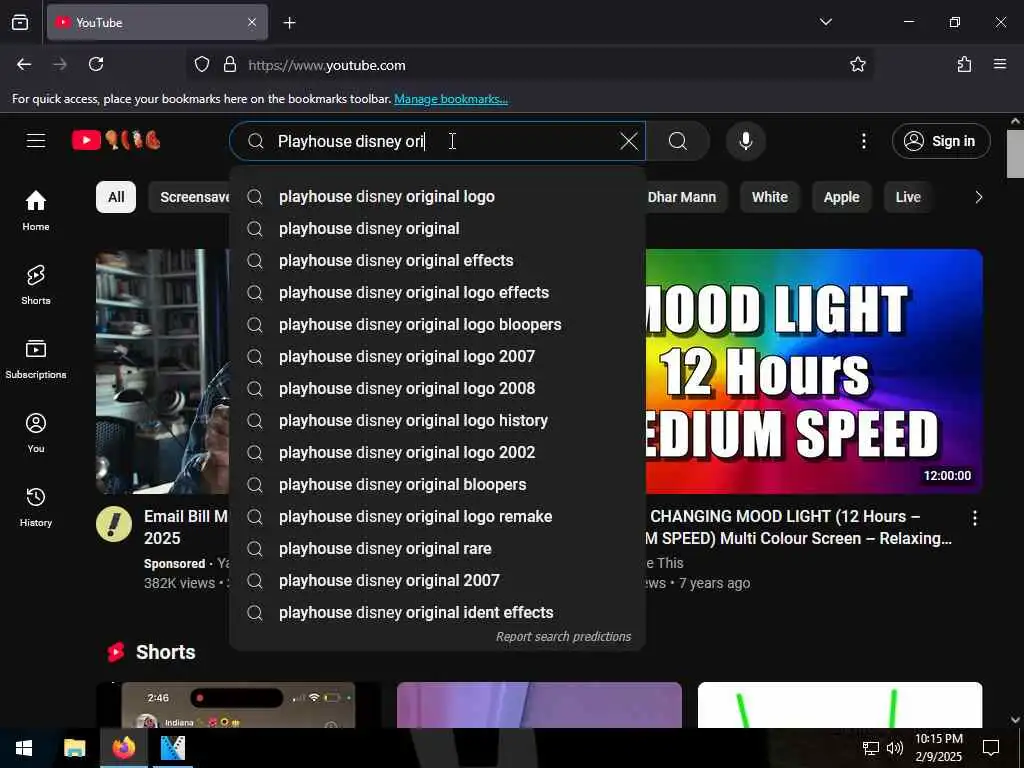The width and height of the screenshot is (1024, 768).
Task: Open the Changing Mood Light video title
Action: click(x=800, y=527)
